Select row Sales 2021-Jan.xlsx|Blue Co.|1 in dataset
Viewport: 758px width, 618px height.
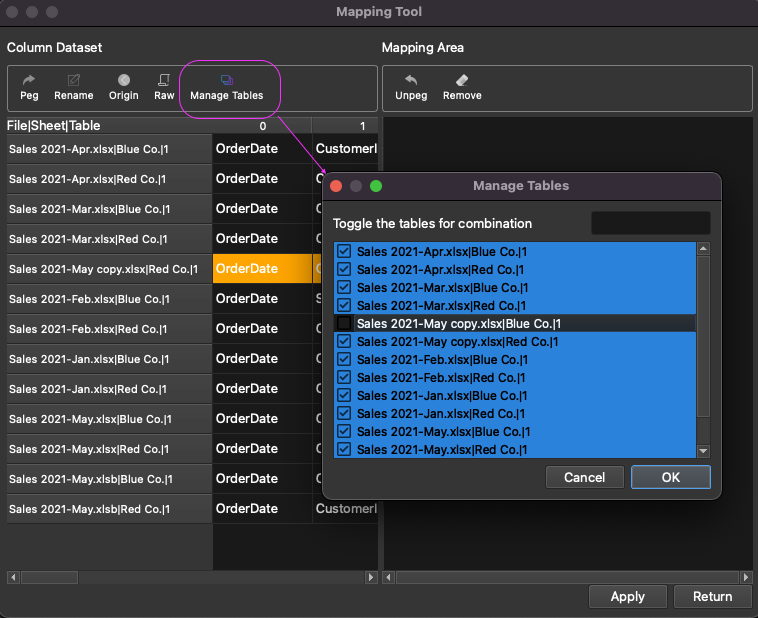109,359
